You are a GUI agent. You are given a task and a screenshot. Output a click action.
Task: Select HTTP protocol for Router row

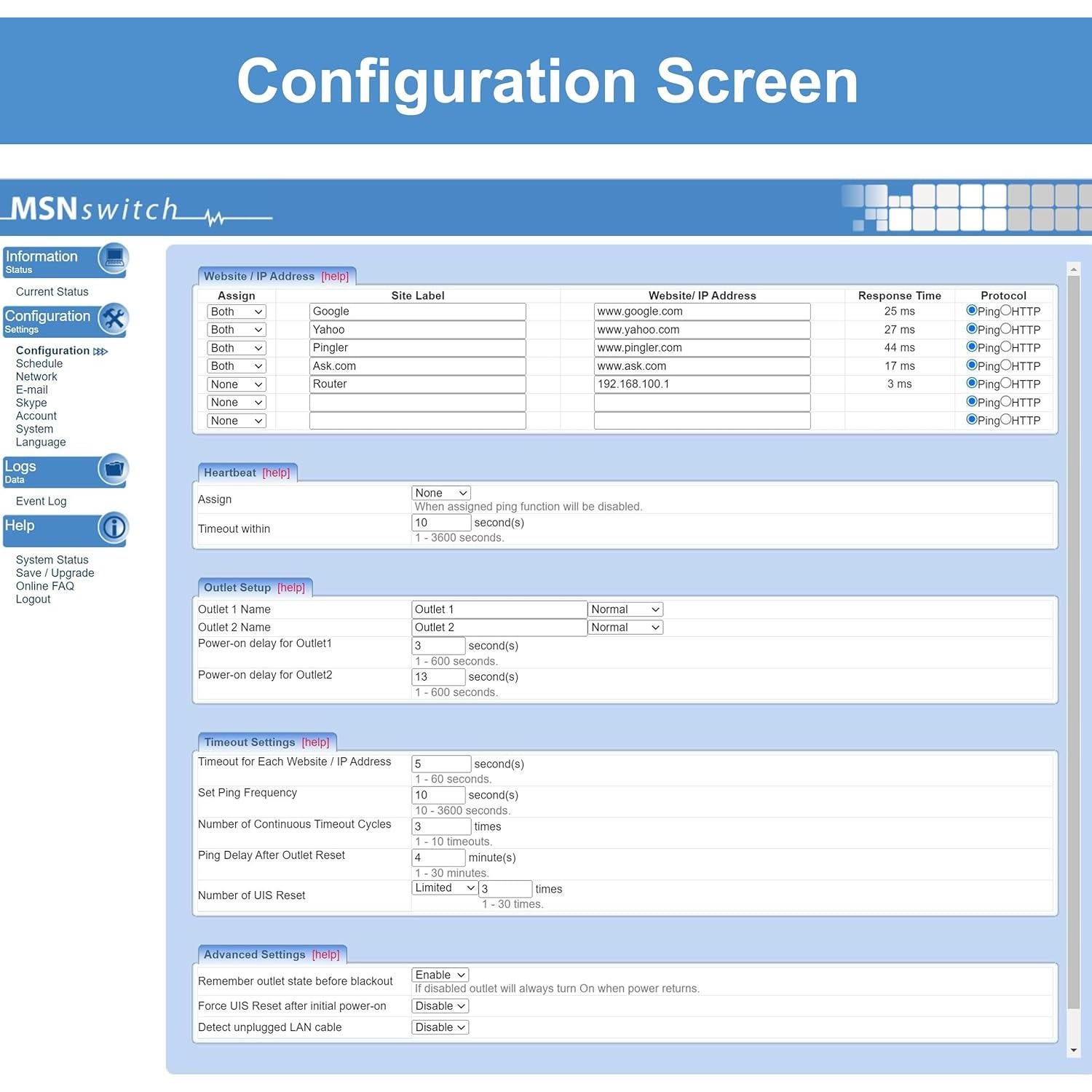(x=1005, y=383)
